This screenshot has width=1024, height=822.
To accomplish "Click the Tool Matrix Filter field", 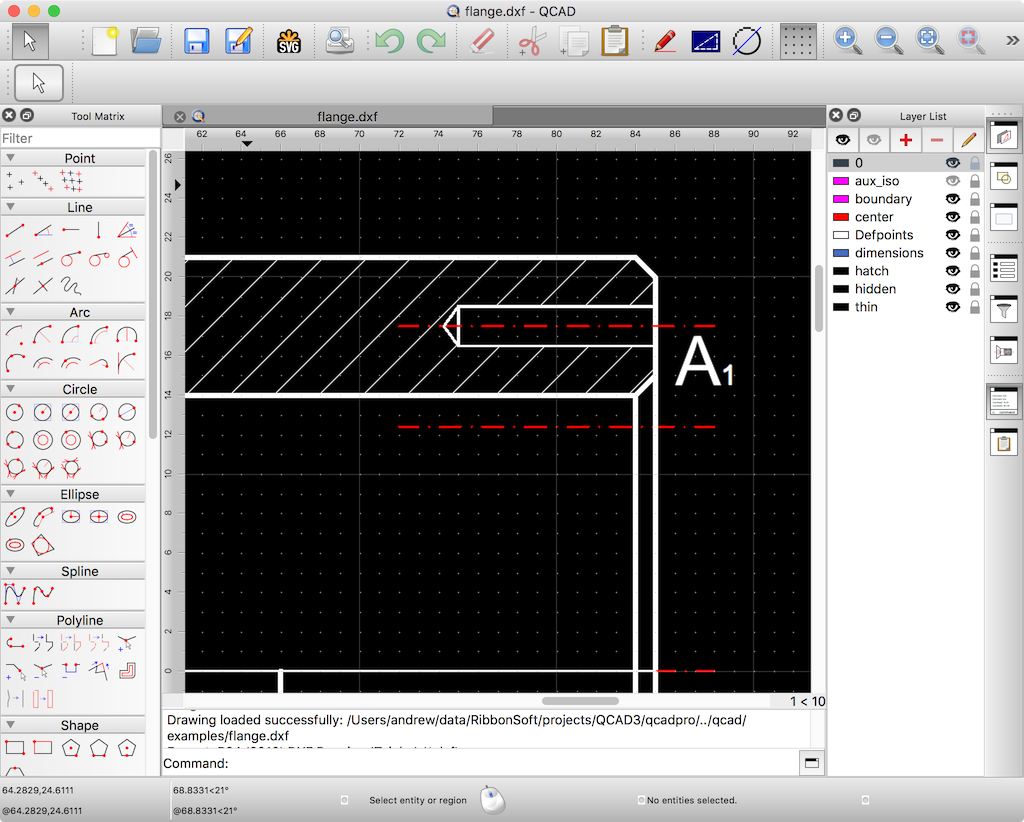I will click(78, 138).
